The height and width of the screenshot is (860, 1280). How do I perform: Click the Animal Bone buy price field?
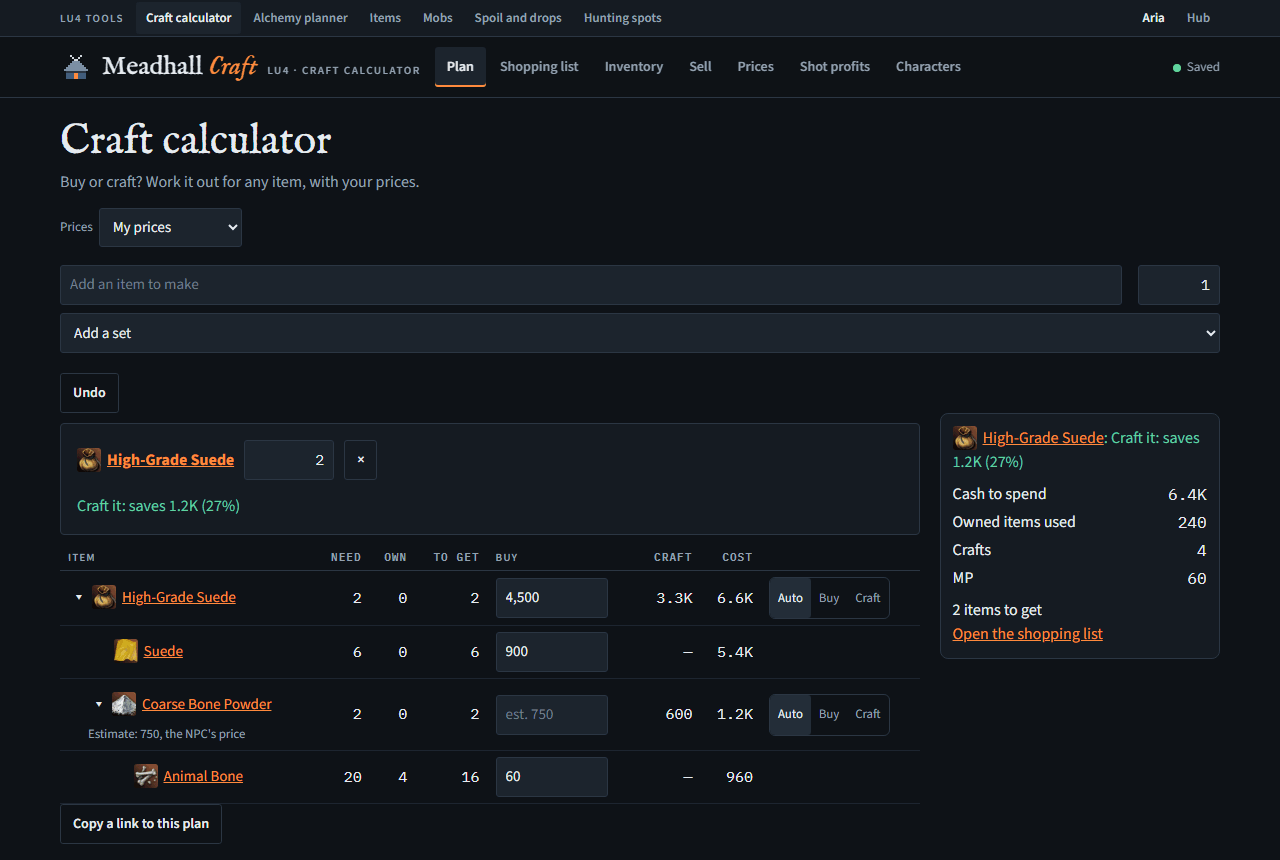pyautogui.click(x=552, y=777)
